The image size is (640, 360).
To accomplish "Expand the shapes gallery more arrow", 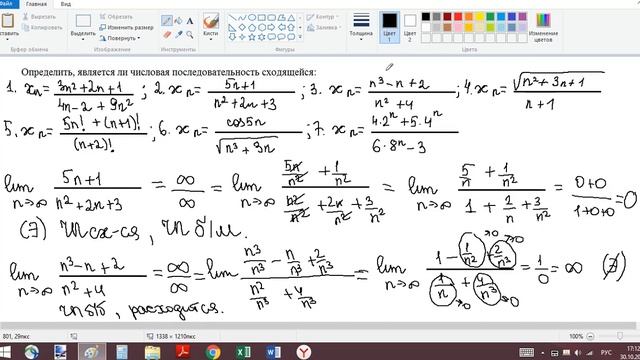I will tap(300, 37).
